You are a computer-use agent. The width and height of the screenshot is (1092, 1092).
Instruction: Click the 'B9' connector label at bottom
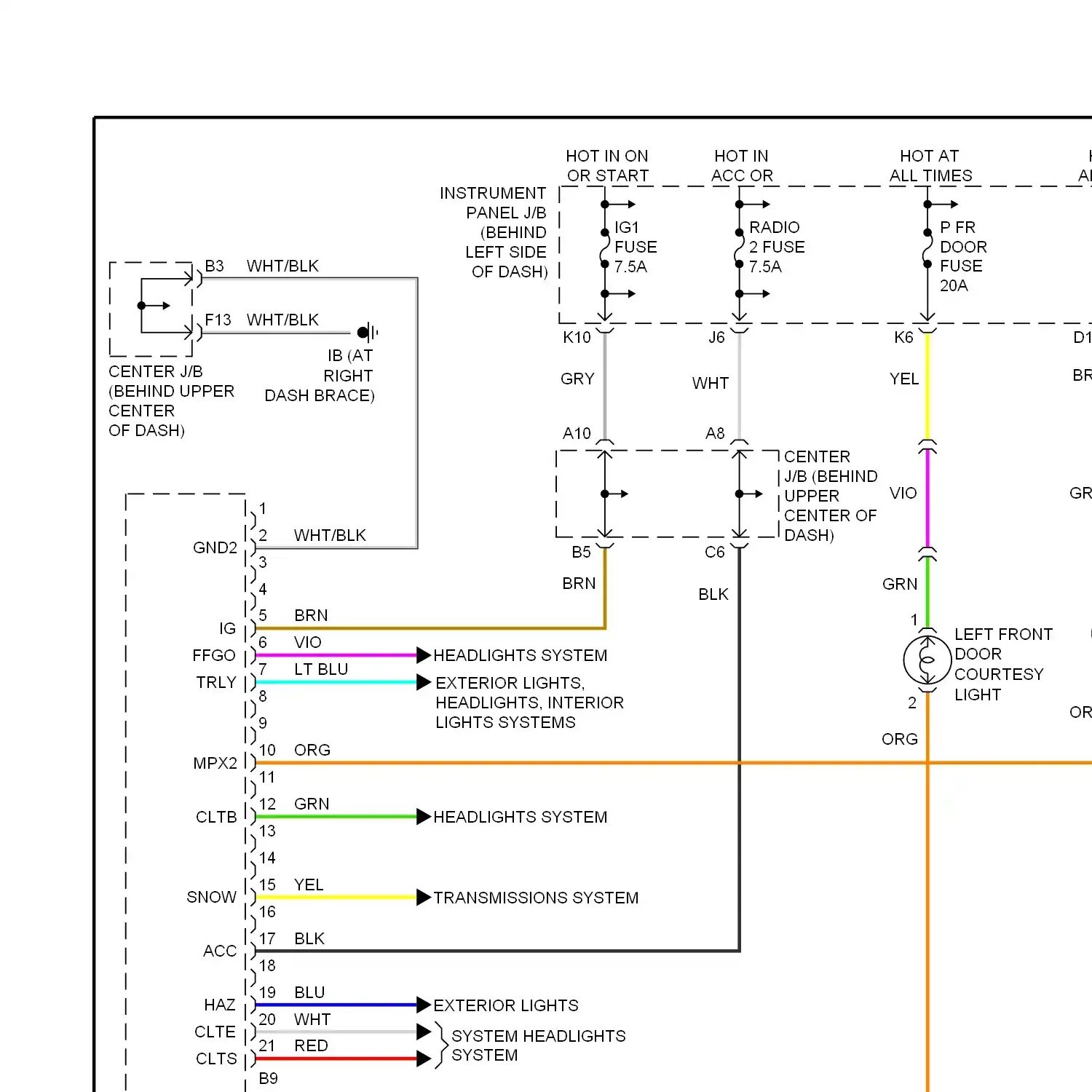pos(268,1078)
